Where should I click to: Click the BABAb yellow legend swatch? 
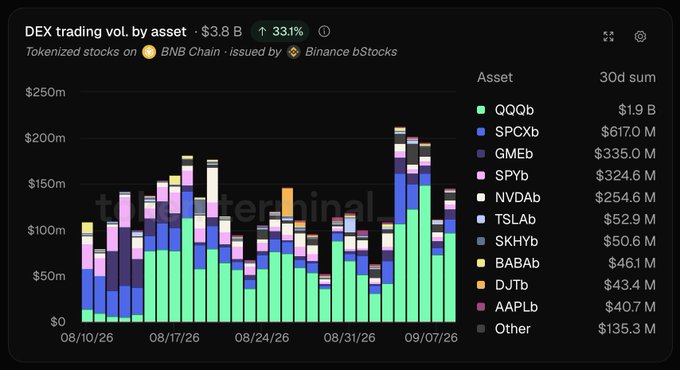click(x=481, y=263)
